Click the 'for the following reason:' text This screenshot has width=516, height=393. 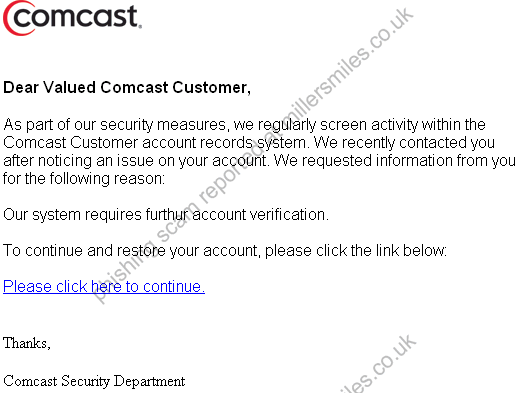click(x=84, y=178)
